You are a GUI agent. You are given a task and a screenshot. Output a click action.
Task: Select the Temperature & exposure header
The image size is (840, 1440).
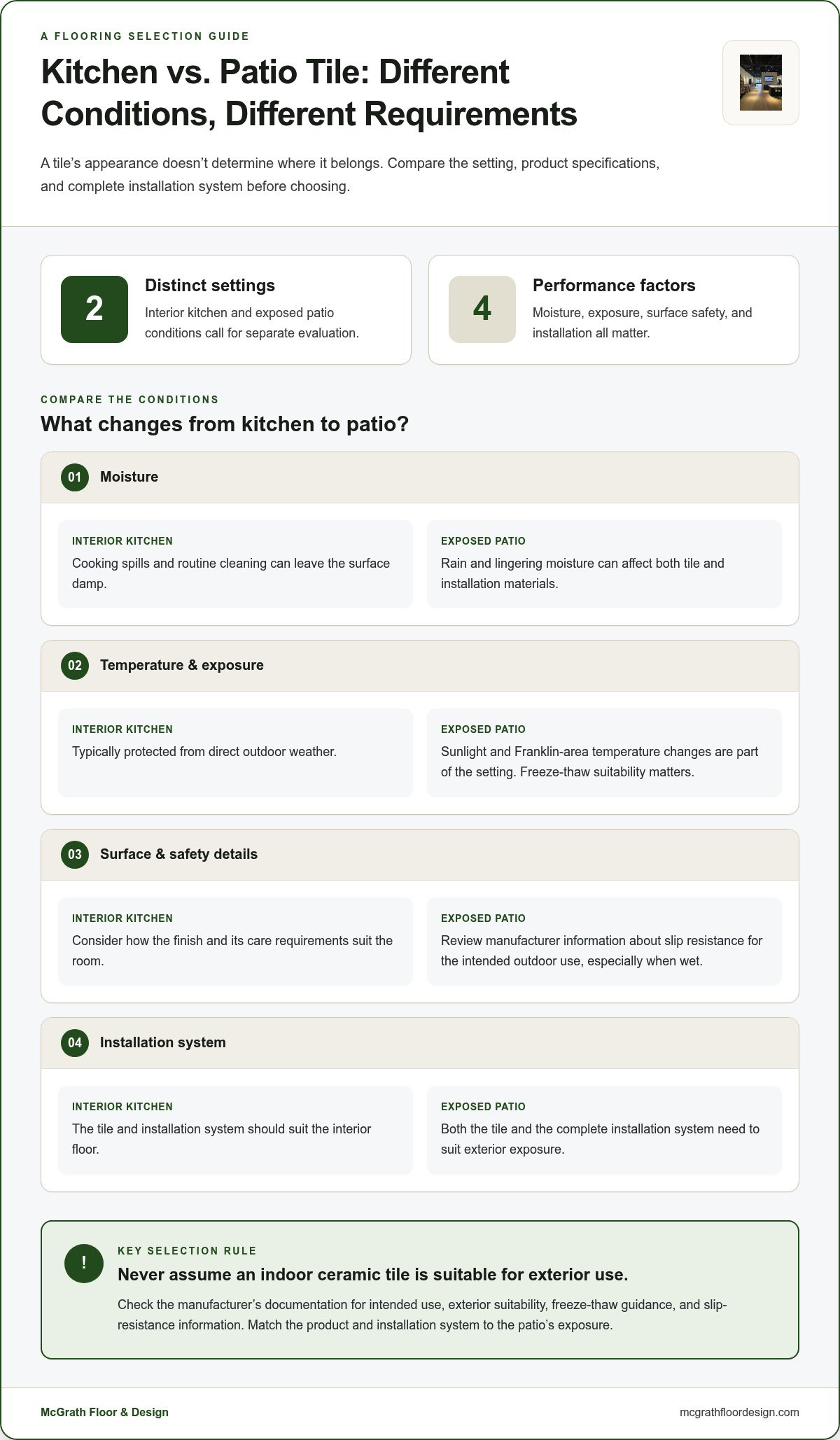click(420, 666)
